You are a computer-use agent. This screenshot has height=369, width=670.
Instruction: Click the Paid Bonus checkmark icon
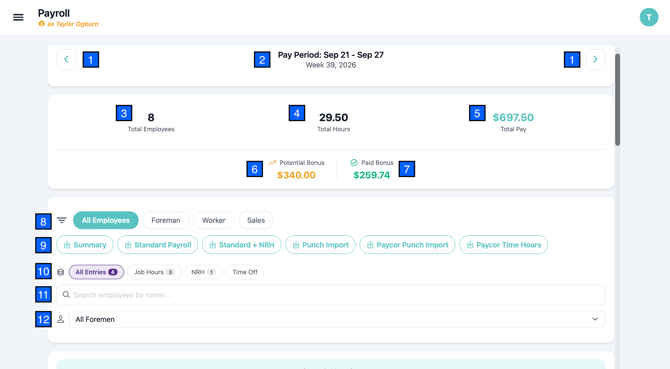[354, 163]
